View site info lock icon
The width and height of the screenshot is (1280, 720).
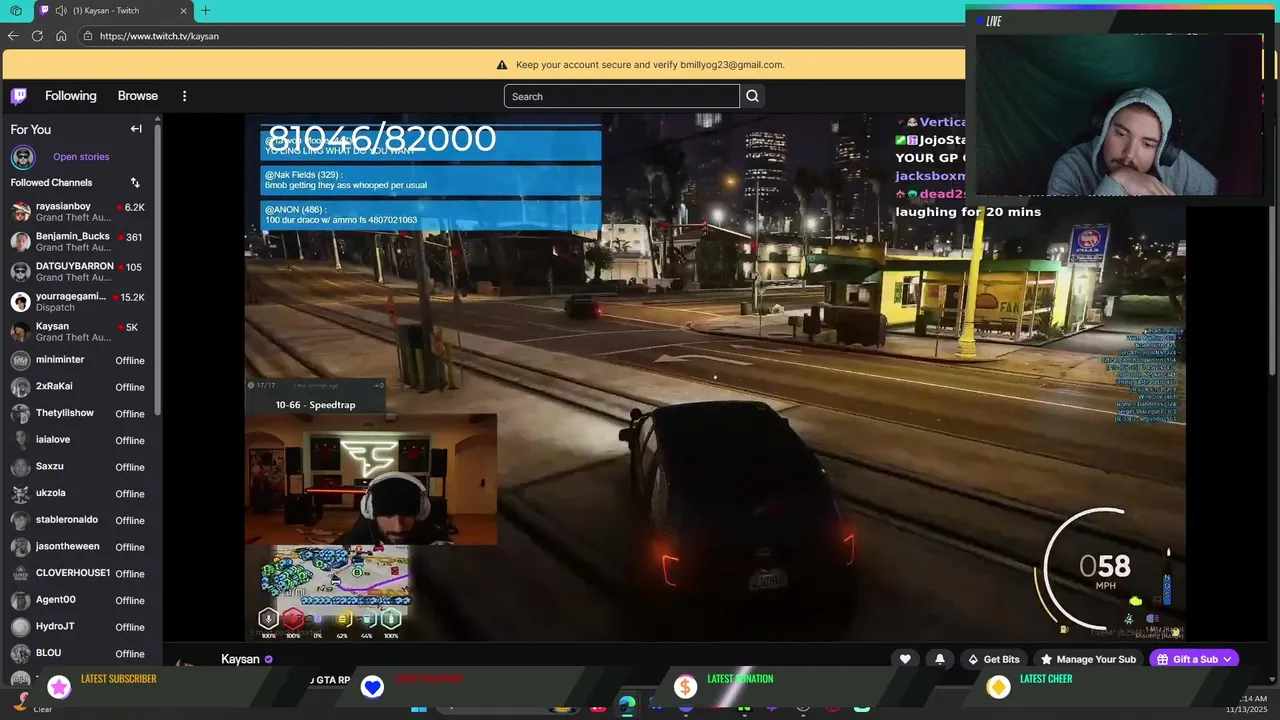pyautogui.click(x=88, y=36)
